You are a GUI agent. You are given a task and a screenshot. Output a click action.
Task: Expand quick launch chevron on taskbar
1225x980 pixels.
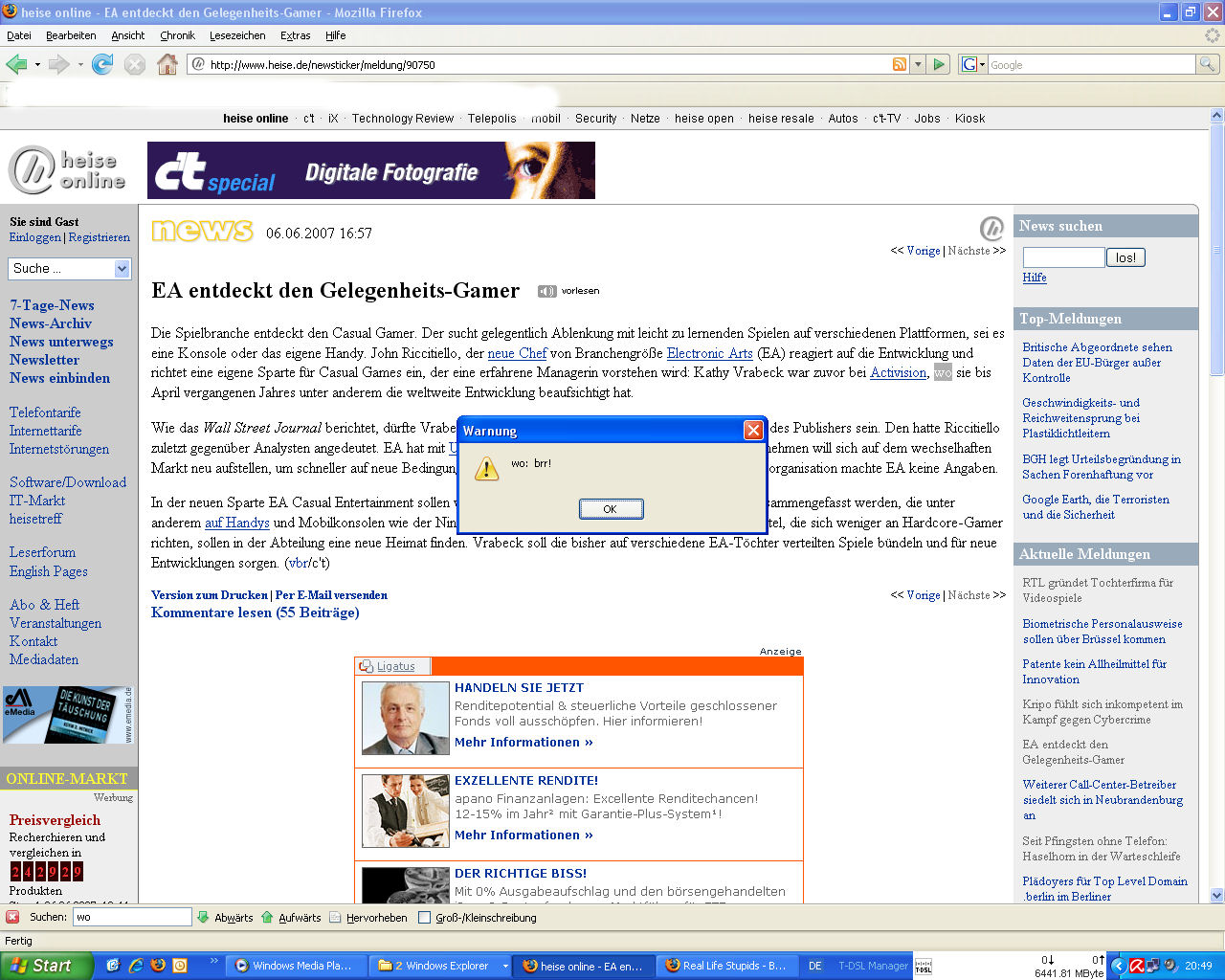click(x=213, y=960)
